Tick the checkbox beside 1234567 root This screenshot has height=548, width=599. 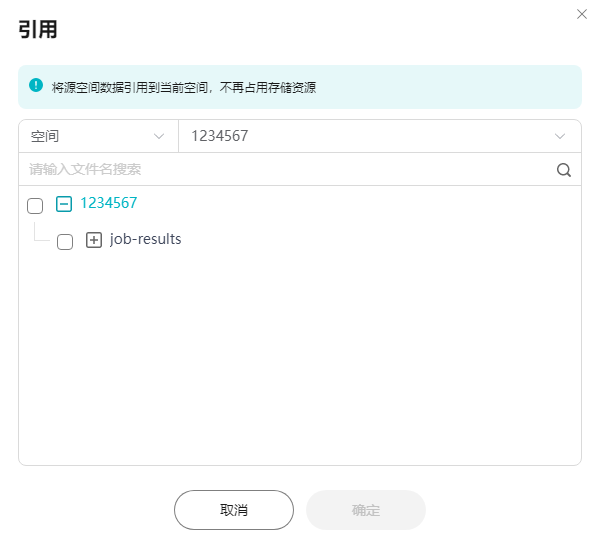click(x=35, y=206)
